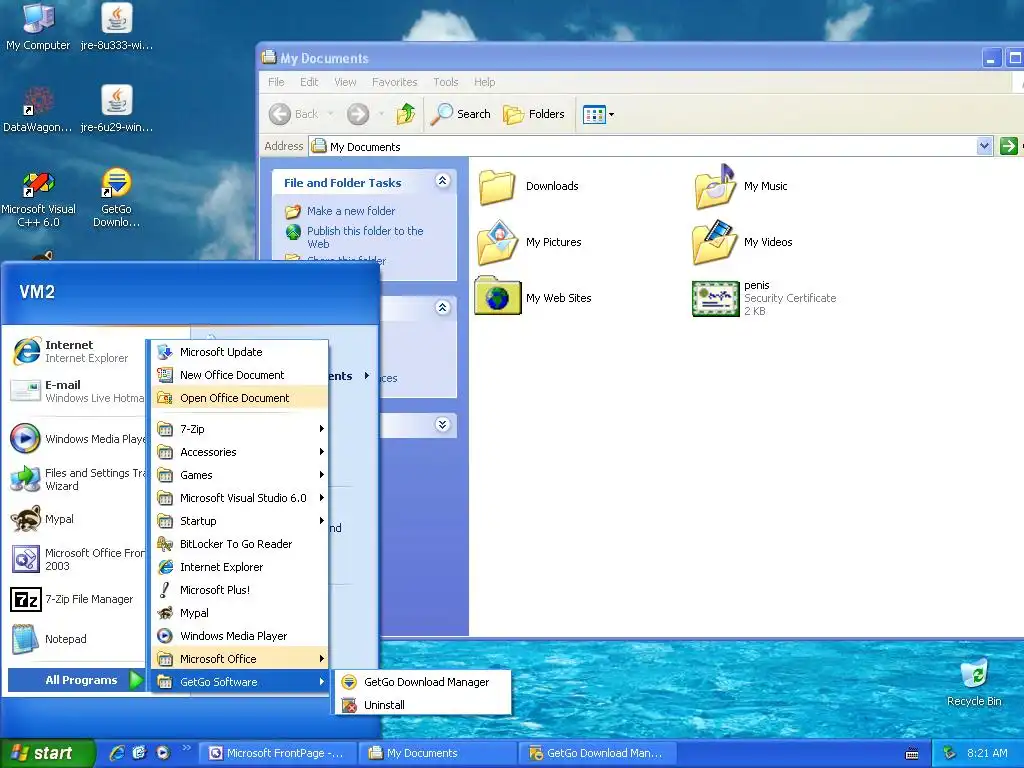Open the Edit menu in My Documents

309,82
